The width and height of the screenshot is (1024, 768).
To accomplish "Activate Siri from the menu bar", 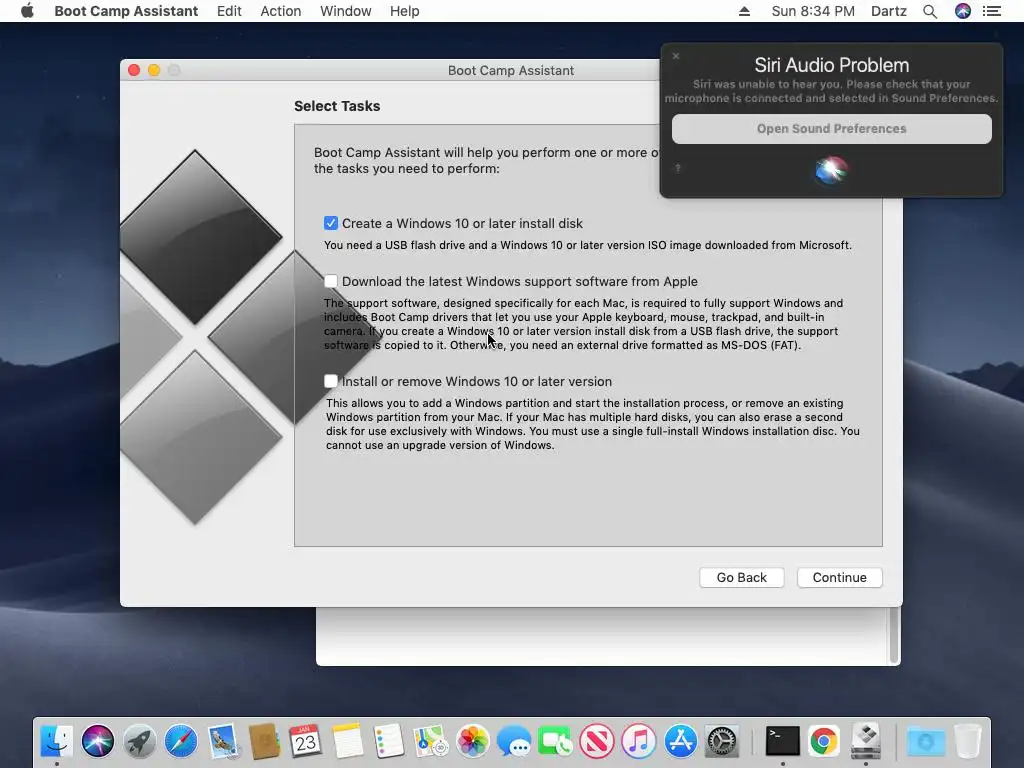I will (963, 11).
